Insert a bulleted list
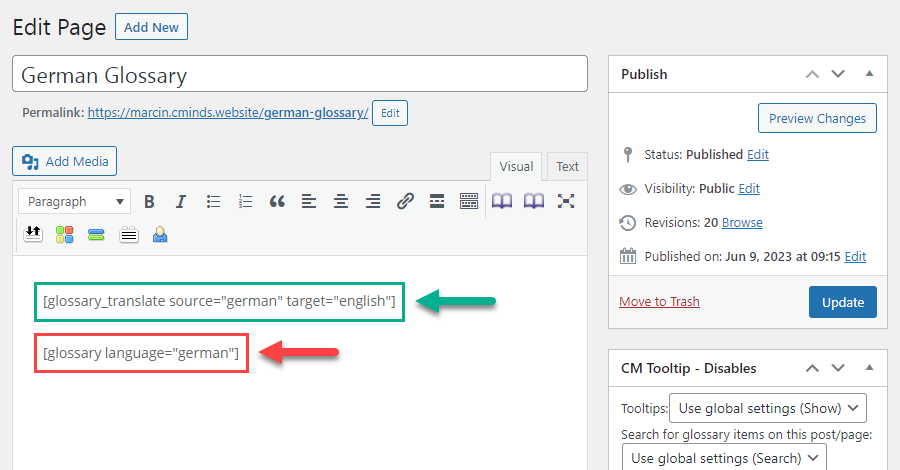This screenshot has width=900, height=470. (x=214, y=201)
